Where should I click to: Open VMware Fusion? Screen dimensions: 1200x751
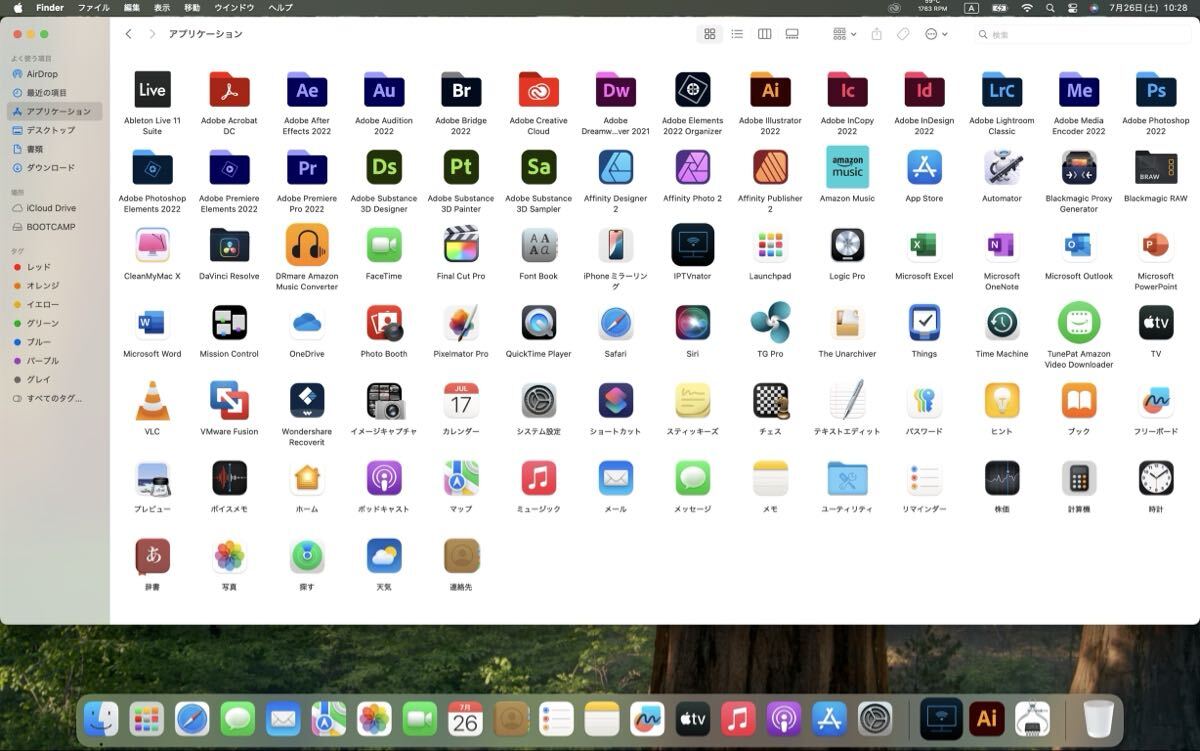(x=229, y=400)
